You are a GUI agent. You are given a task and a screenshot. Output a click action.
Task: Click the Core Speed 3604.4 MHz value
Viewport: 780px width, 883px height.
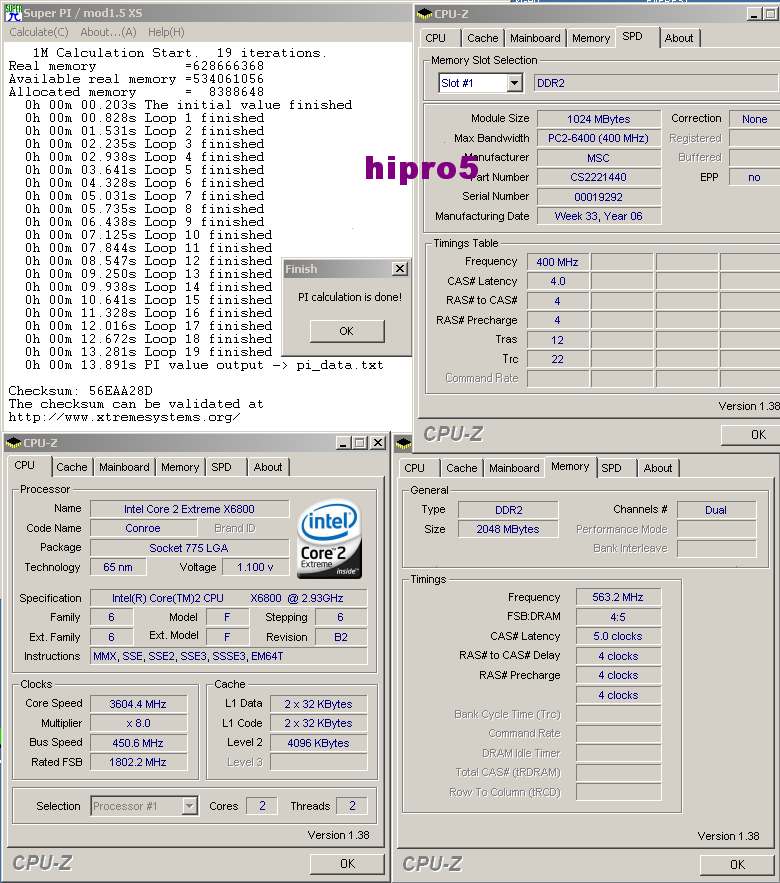coord(138,704)
